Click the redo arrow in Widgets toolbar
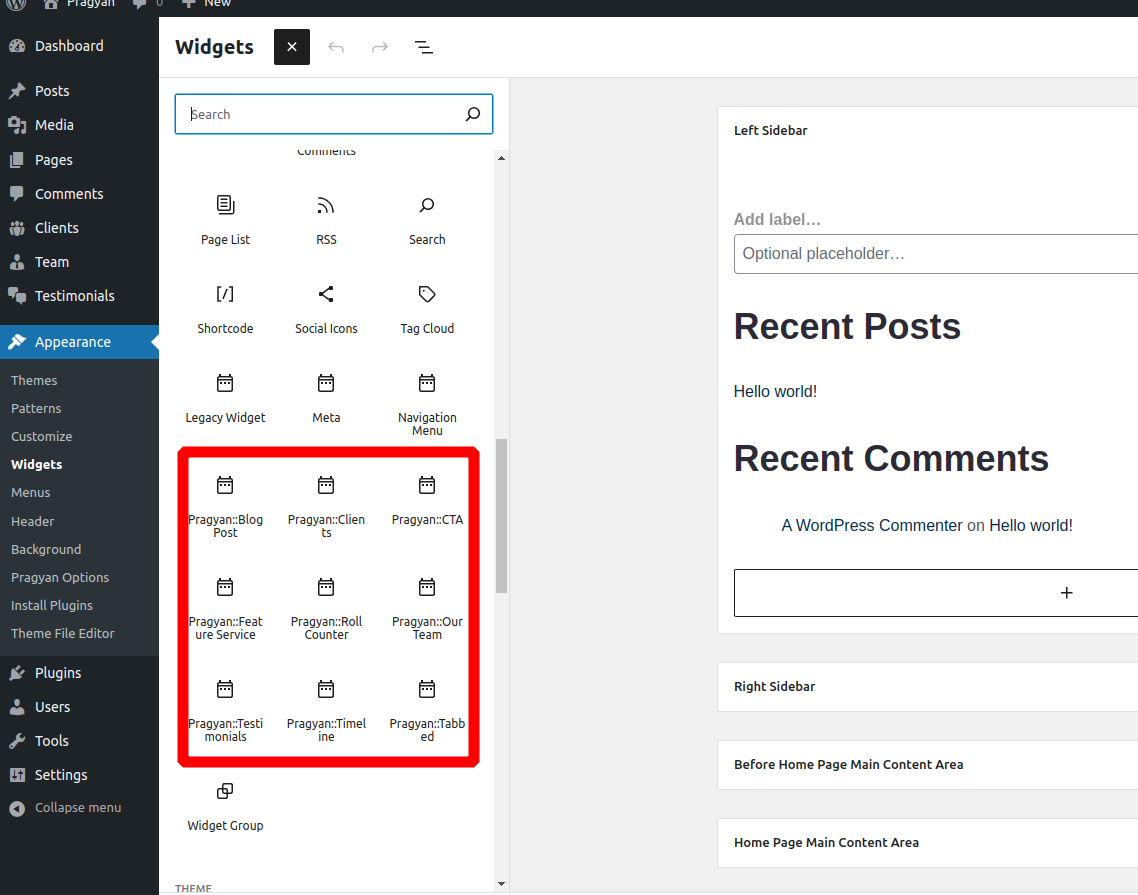 tap(380, 47)
